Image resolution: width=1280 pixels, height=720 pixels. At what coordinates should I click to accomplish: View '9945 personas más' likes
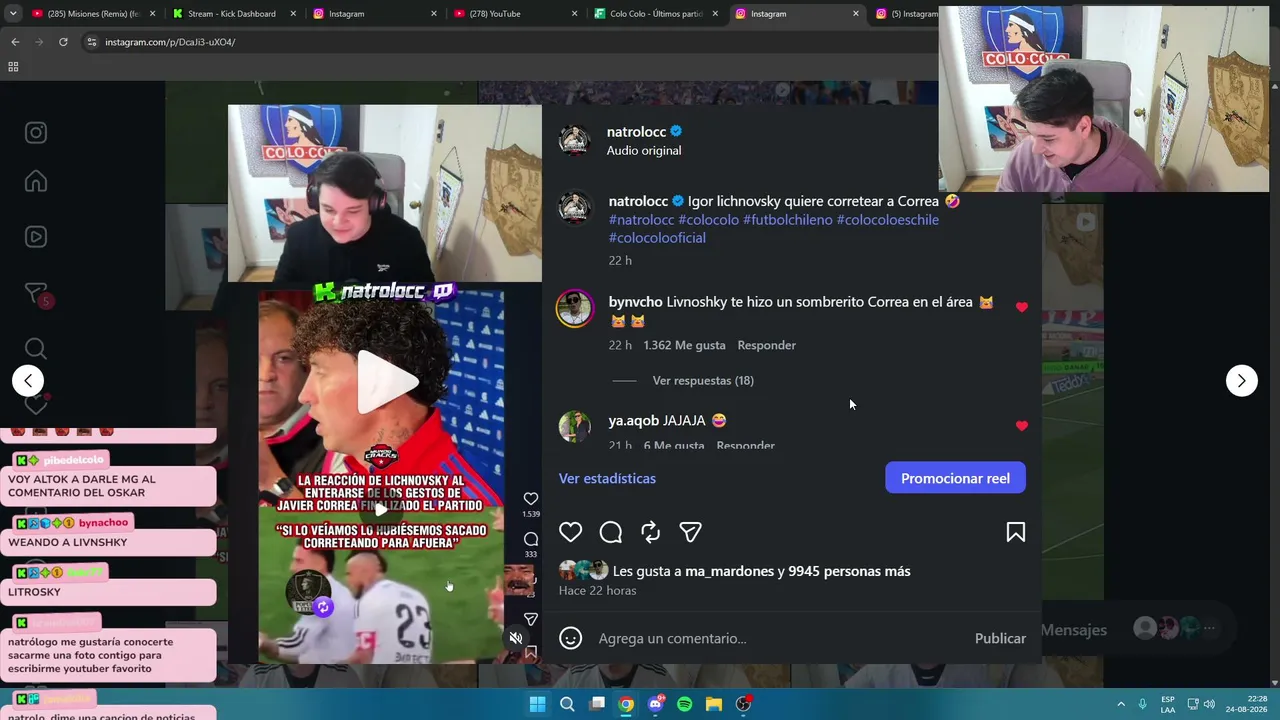click(x=849, y=571)
